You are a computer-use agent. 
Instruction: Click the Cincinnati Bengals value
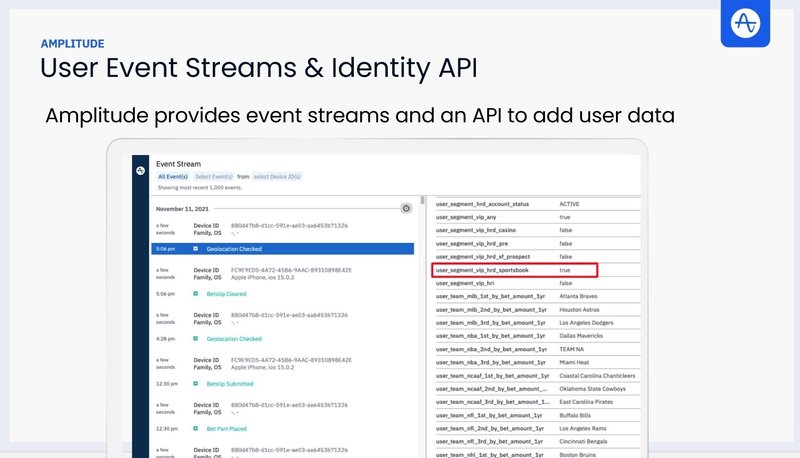583,442
